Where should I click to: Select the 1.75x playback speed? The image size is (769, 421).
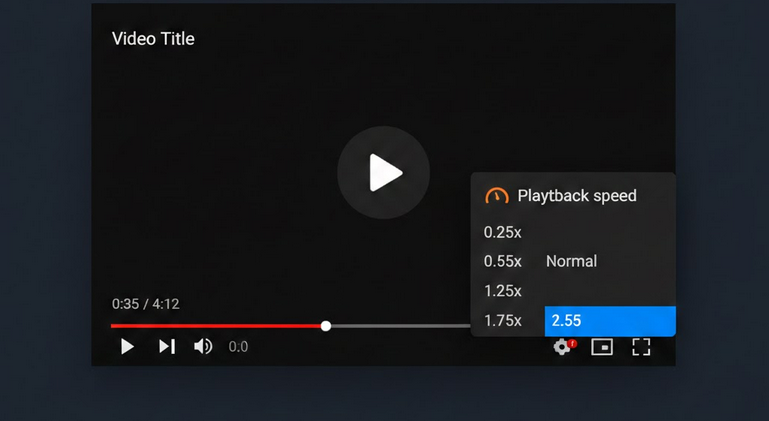[x=503, y=320]
